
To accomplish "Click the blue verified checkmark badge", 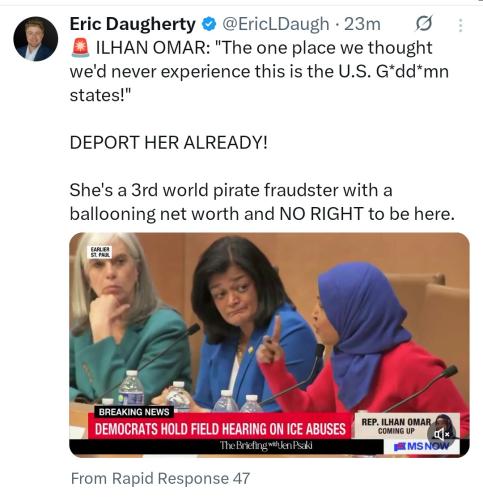I will [x=209, y=25].
